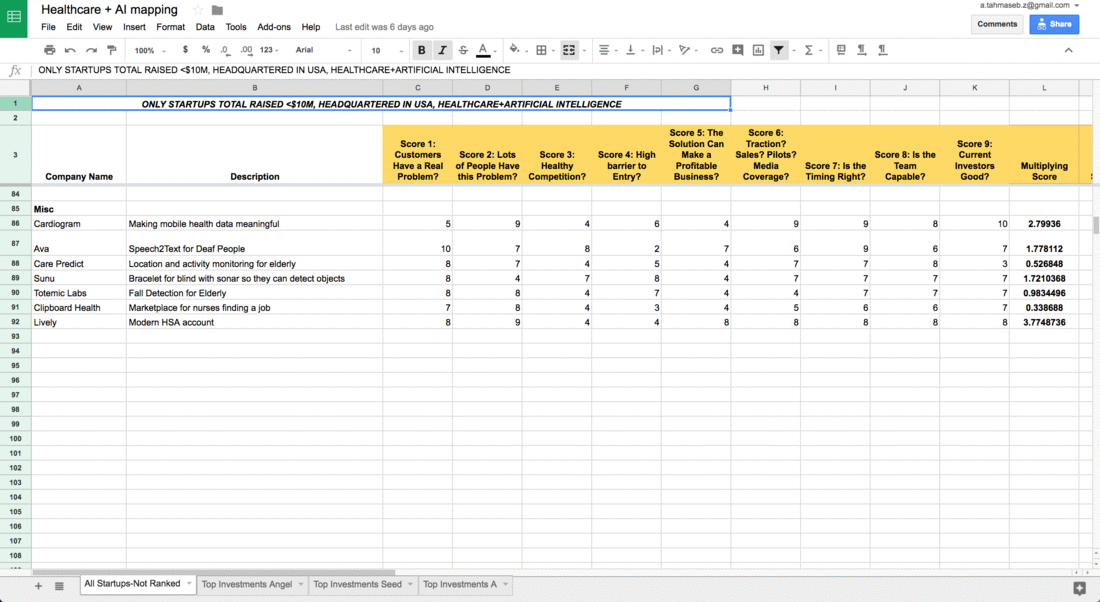This screenshot has width=1100, height=602.
Task: Open the text wrapping options
Action: pos(657,50)
